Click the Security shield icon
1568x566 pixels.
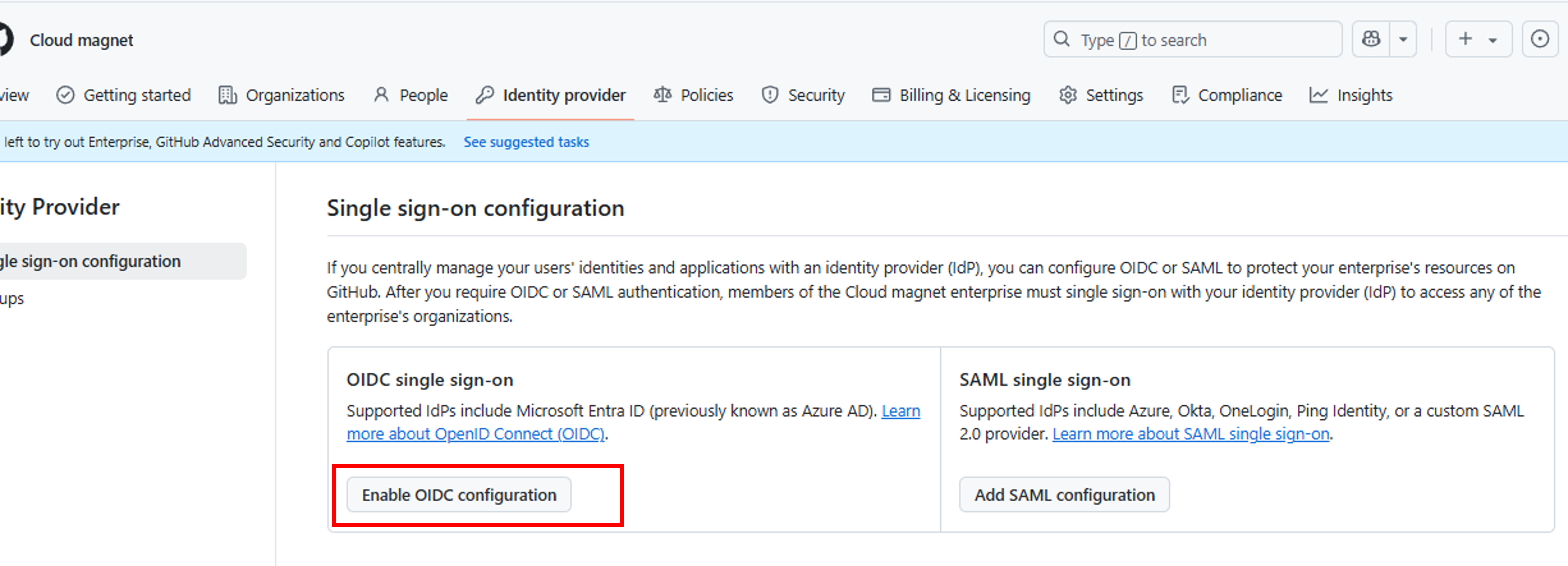(769, 95)
